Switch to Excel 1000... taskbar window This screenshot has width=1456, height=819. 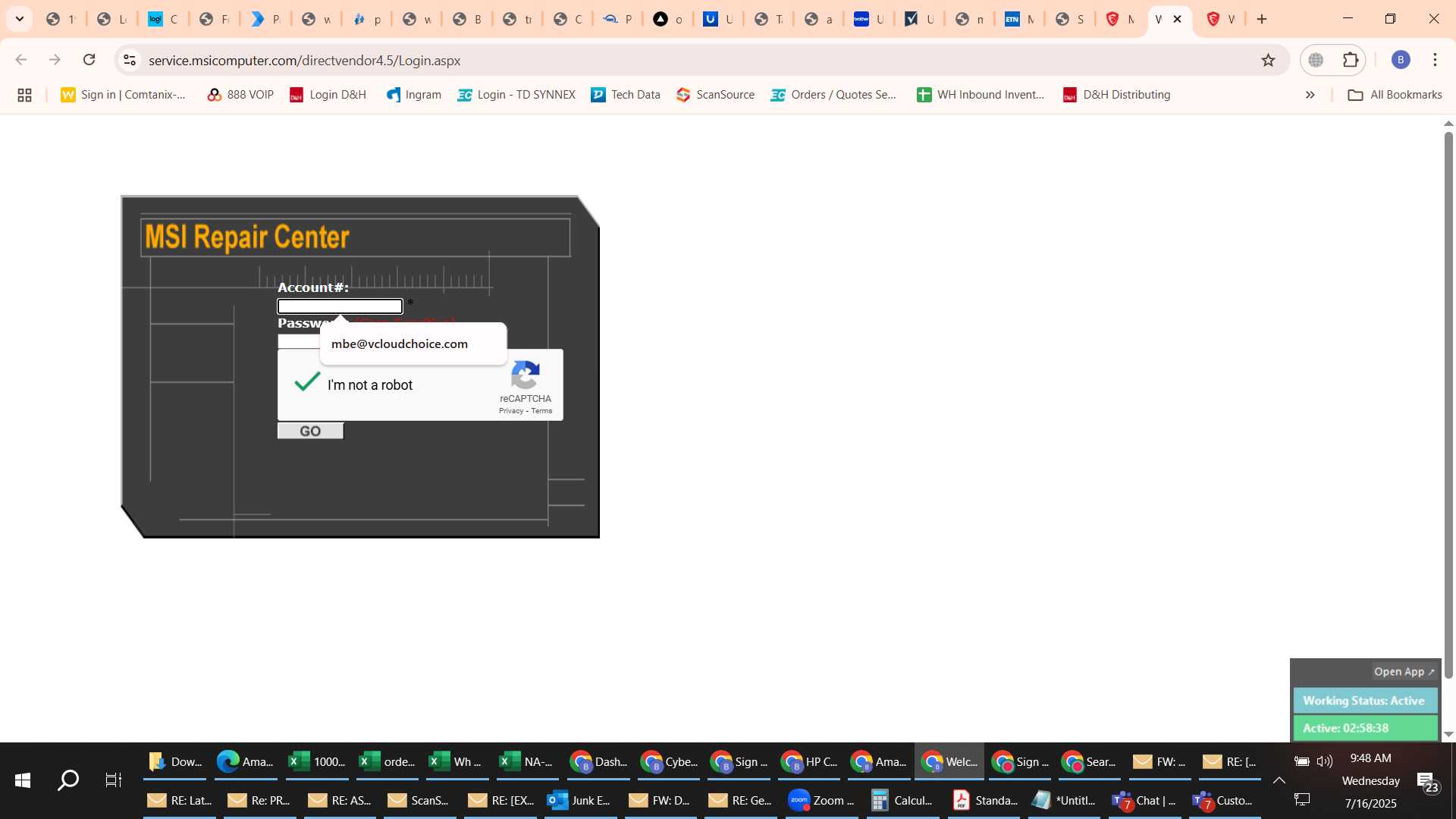tap(316, 761)
